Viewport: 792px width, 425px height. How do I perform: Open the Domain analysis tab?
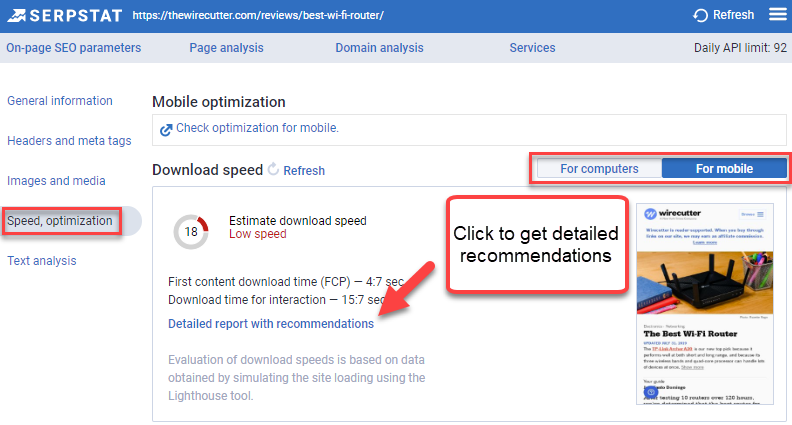pyautogui.click(x=379, y=48)
